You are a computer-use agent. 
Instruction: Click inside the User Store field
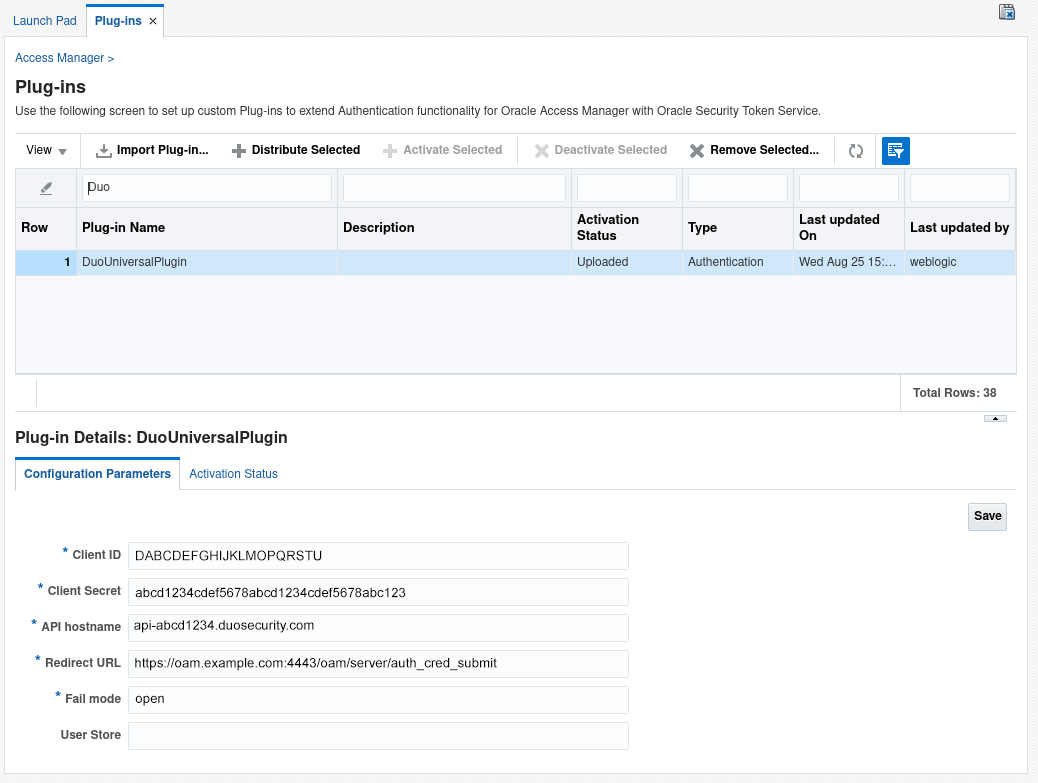pyautogui.click(x=378, y=735)
